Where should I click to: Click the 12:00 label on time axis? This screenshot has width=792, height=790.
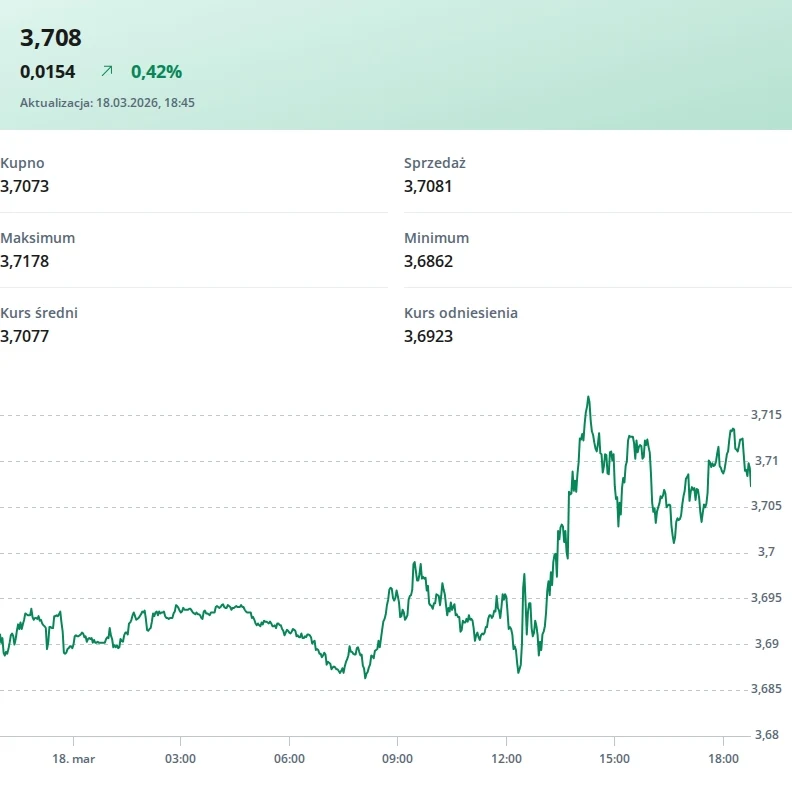click(x=507, y=759)
